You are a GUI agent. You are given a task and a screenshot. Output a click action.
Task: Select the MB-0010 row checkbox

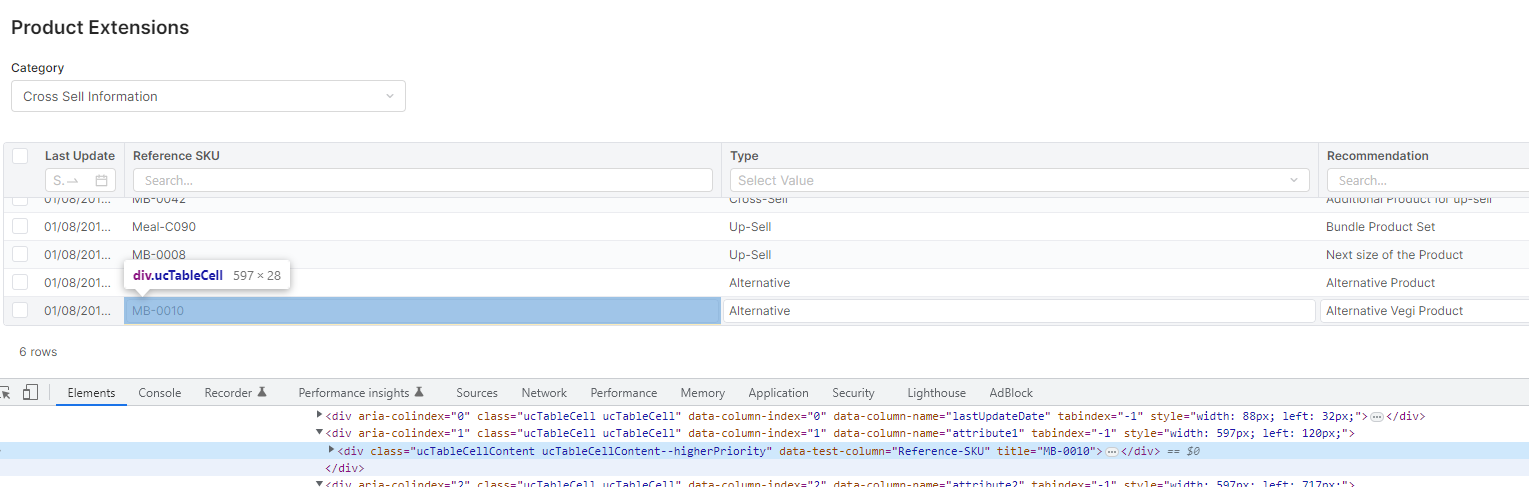click(20, 311)
